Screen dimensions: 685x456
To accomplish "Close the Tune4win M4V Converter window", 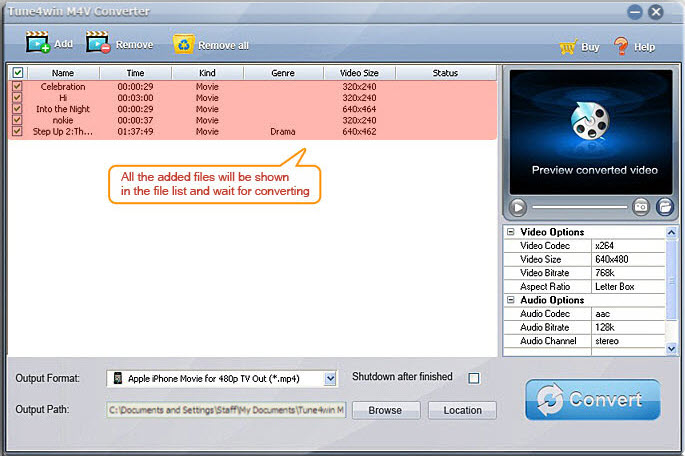I will (656, 12).
